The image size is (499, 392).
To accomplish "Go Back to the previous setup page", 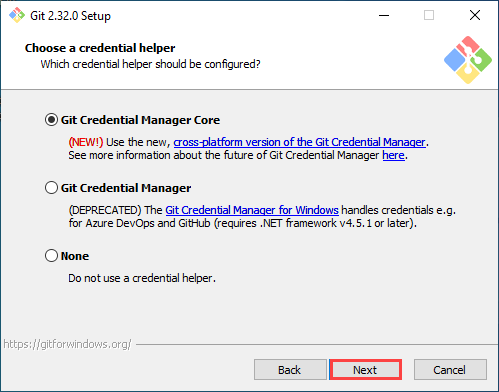I will click(x=290, y=370).
